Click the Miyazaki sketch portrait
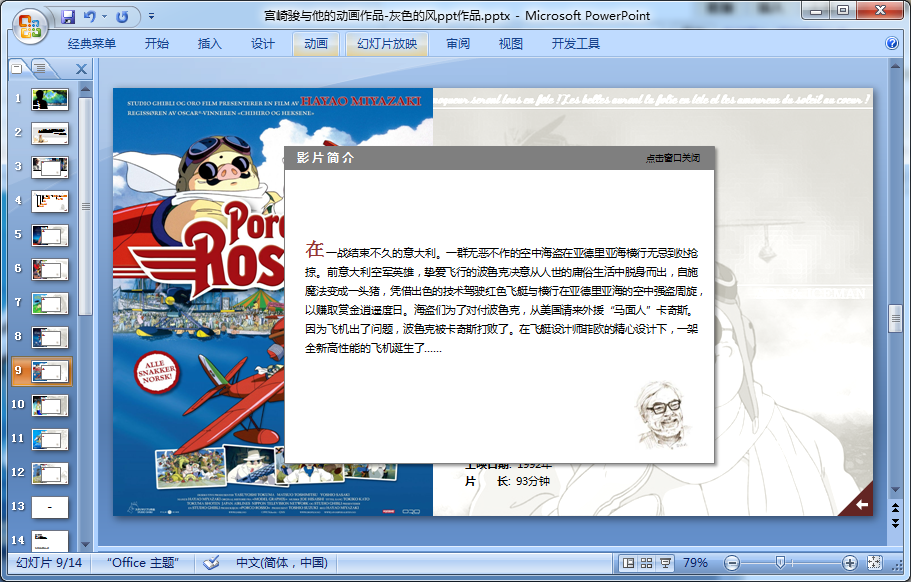Screen dimensions: 911x582 pyautogui.click(x=663, y=415)
